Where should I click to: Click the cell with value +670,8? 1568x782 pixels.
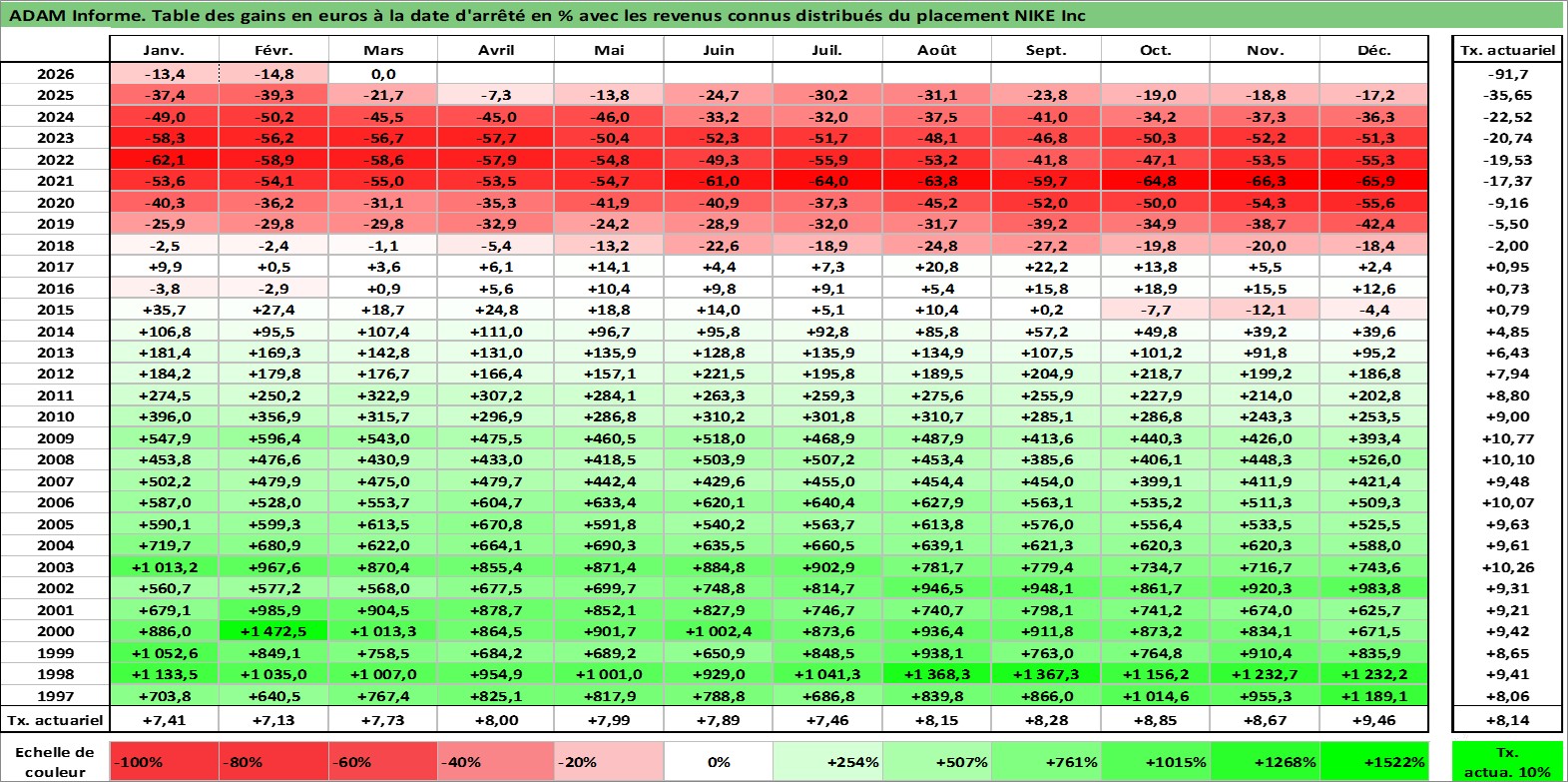[x=496, y=524]
